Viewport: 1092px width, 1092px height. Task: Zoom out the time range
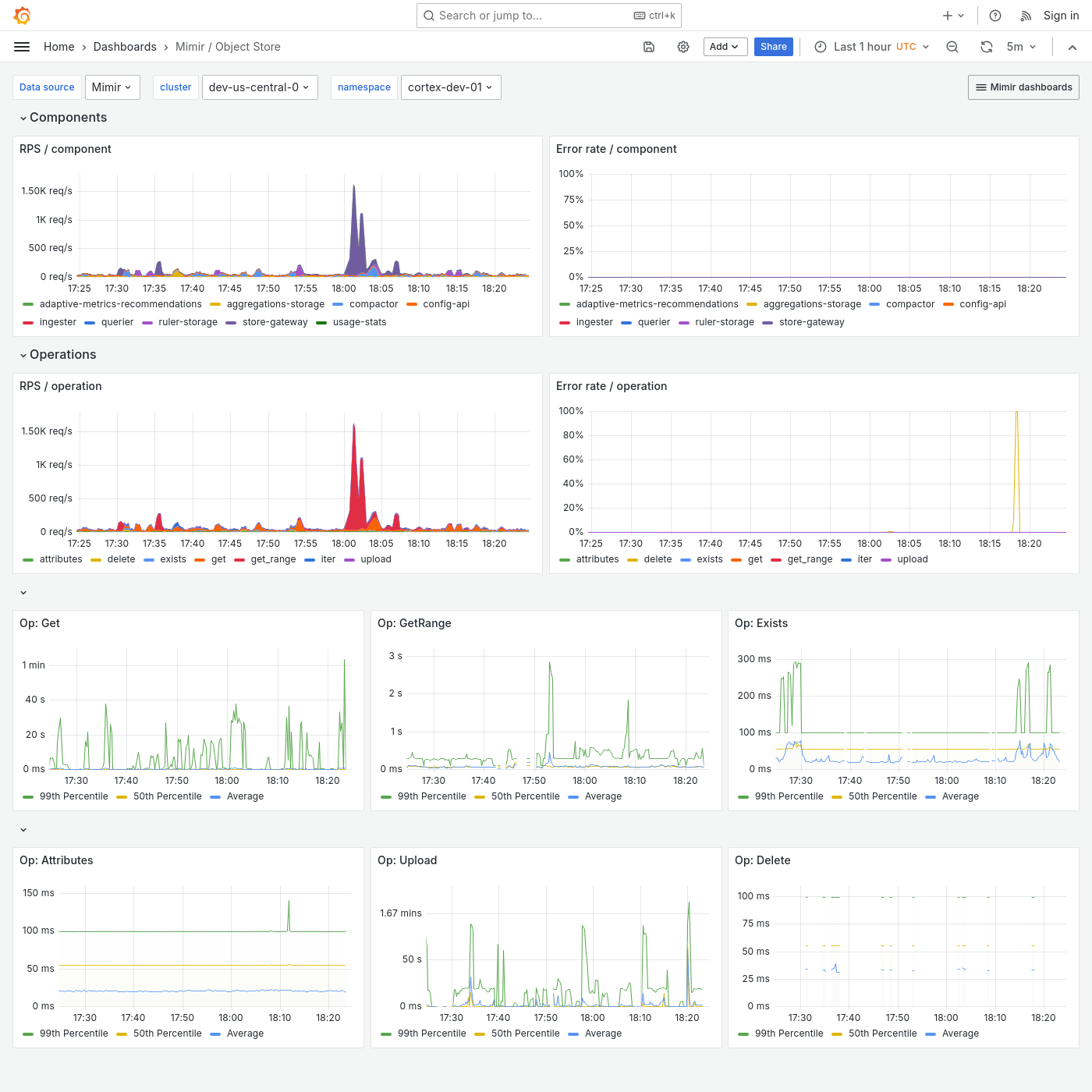pyautogui.click(x=952, y=47)
